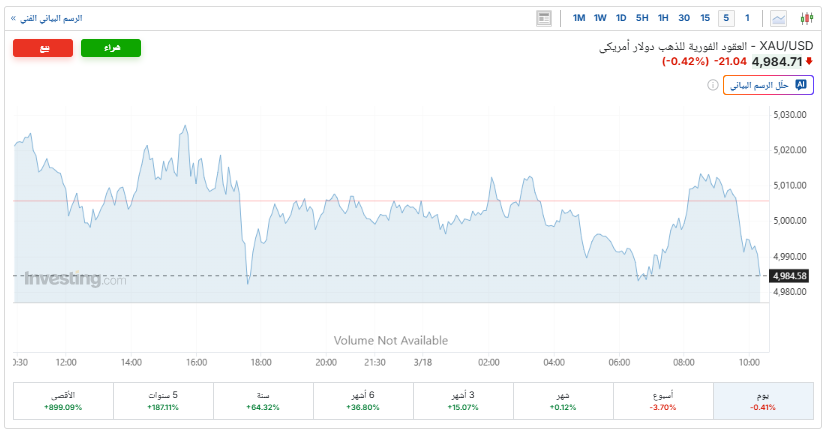Open the 5 years tab showing +187.11%
The height and width of the screenshot is (433, 827).
[163, 401]
